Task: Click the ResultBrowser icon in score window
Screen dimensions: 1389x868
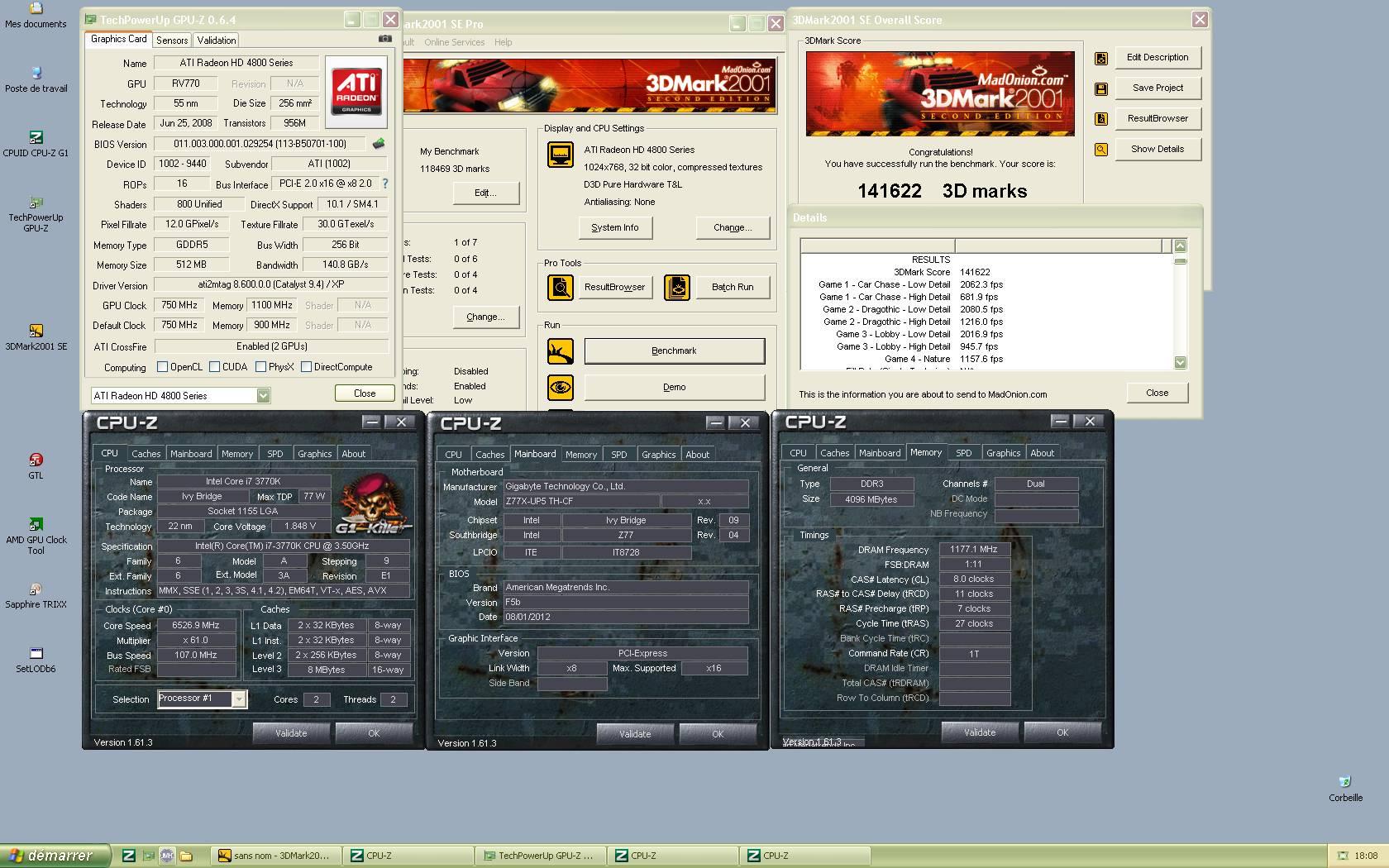Action: pyautogui.click(x=1101, y=119)
